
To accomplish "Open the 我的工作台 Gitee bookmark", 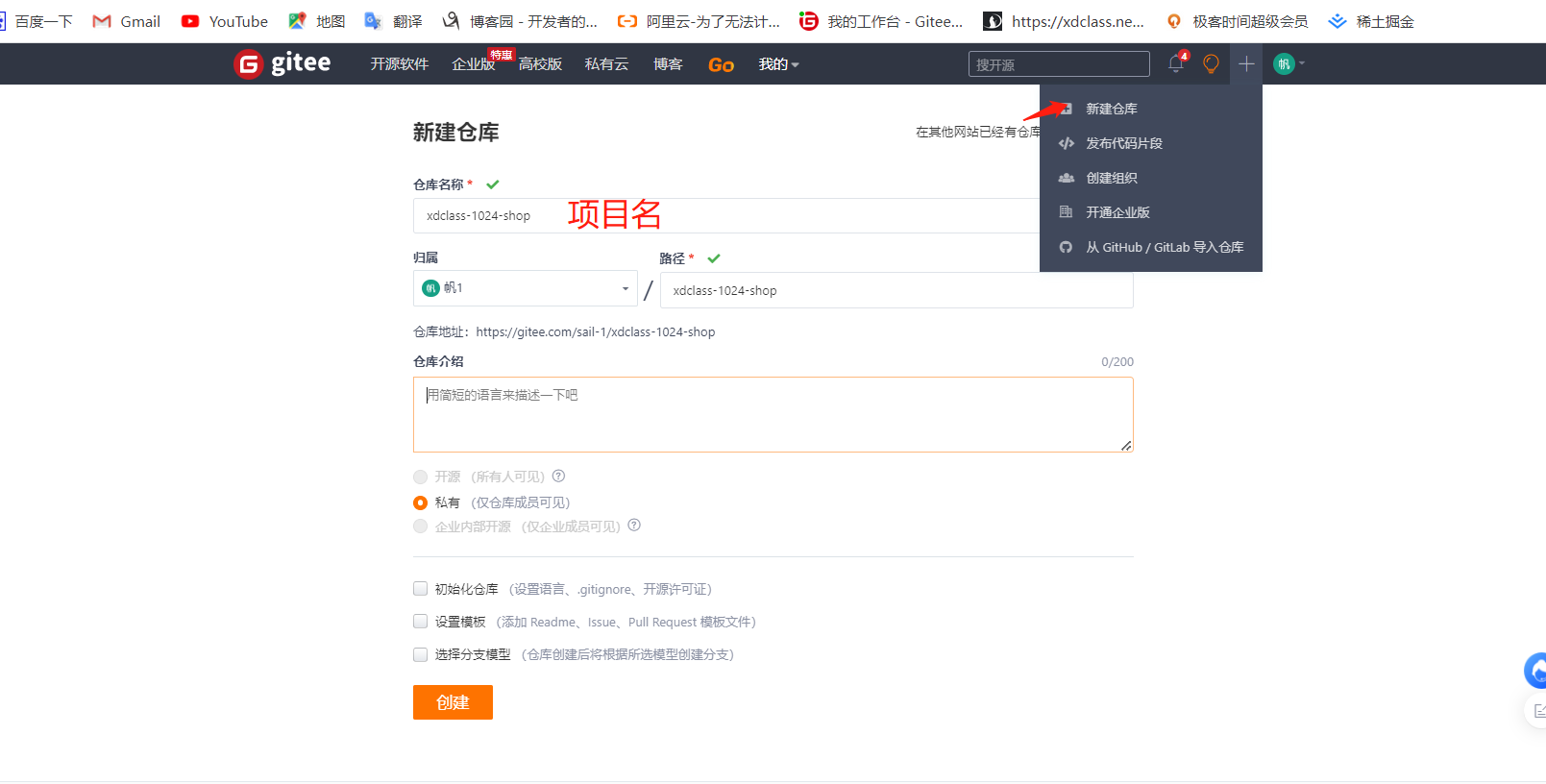I will point(881,21).
